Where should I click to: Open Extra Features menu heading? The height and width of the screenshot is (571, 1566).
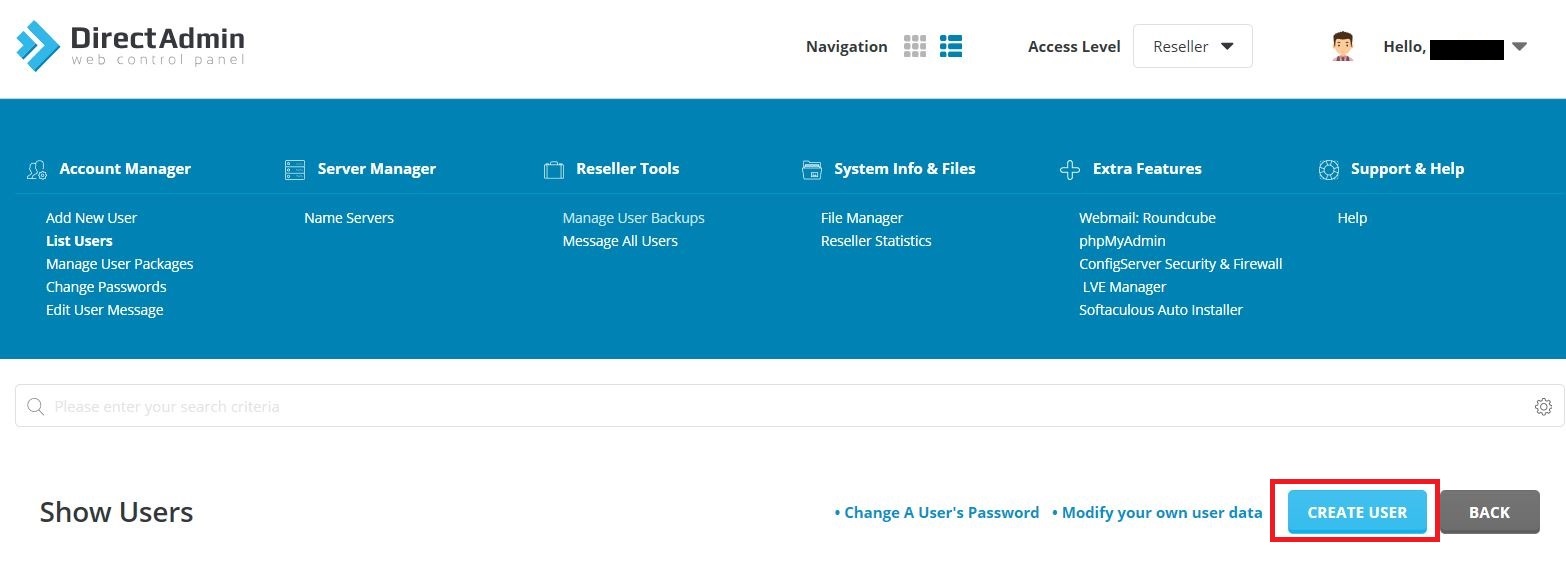1147,169
